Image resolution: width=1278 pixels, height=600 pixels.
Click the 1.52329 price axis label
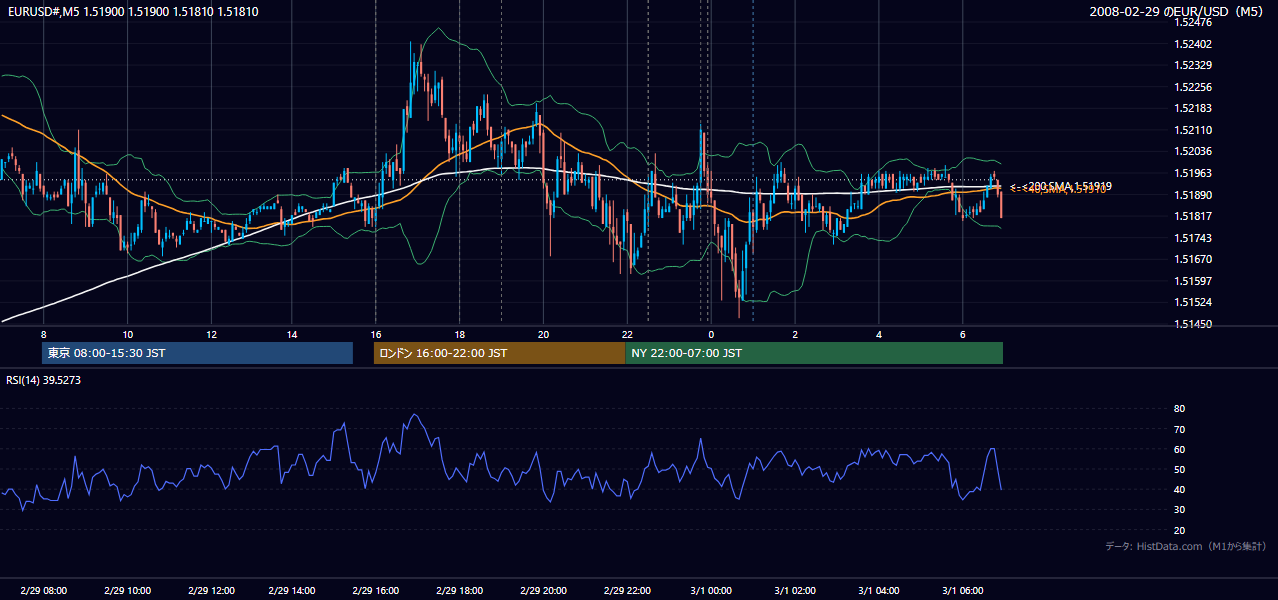1193,65
